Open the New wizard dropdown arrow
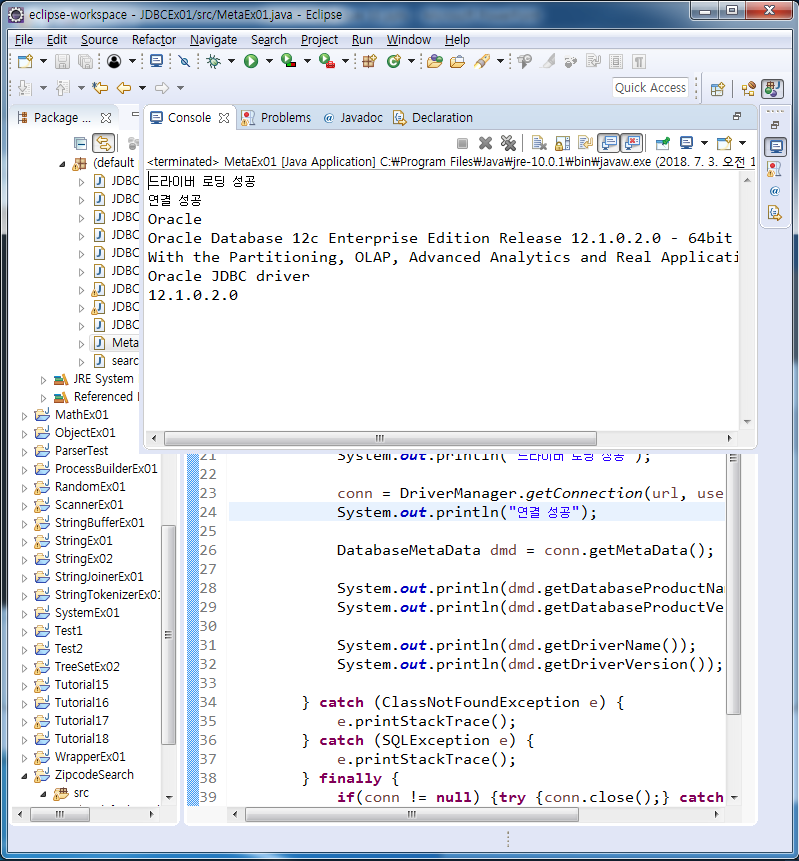Viewport: 799px width, 861px height. point(43,62)
